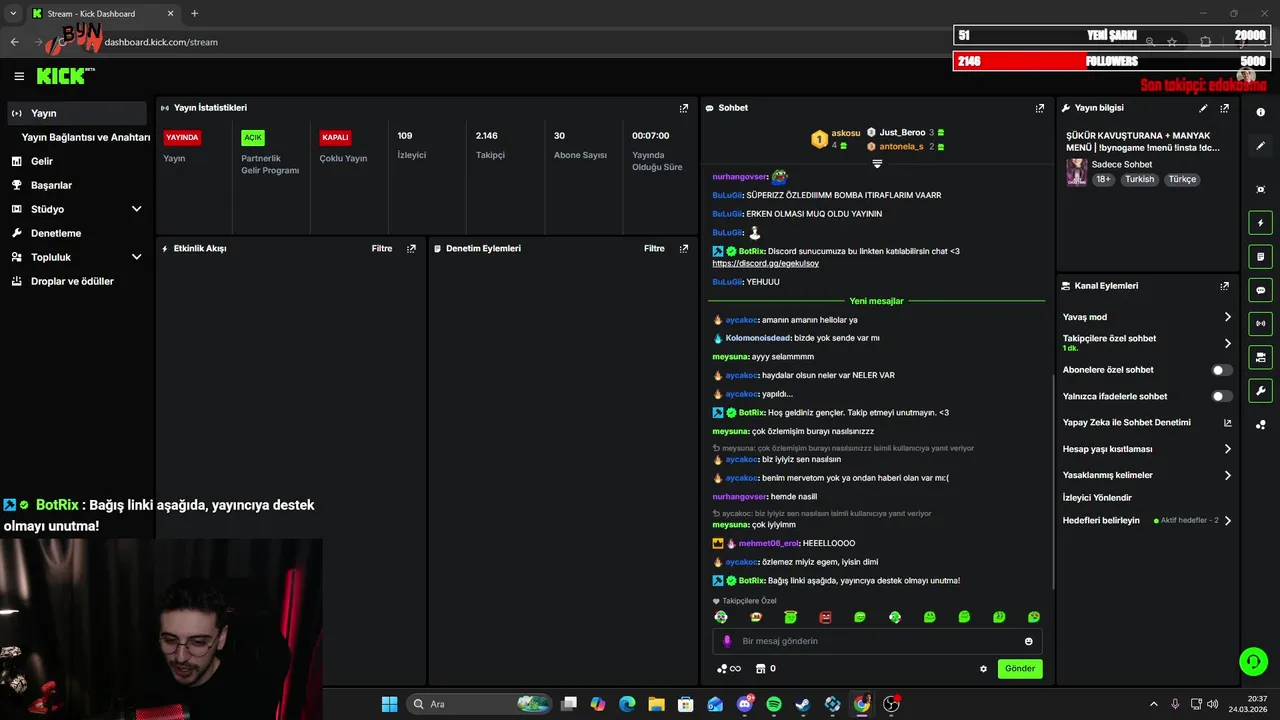Open Takipçilere özel sohbet options chevron
The image size is (1280, 720).
click(1227, 343)
